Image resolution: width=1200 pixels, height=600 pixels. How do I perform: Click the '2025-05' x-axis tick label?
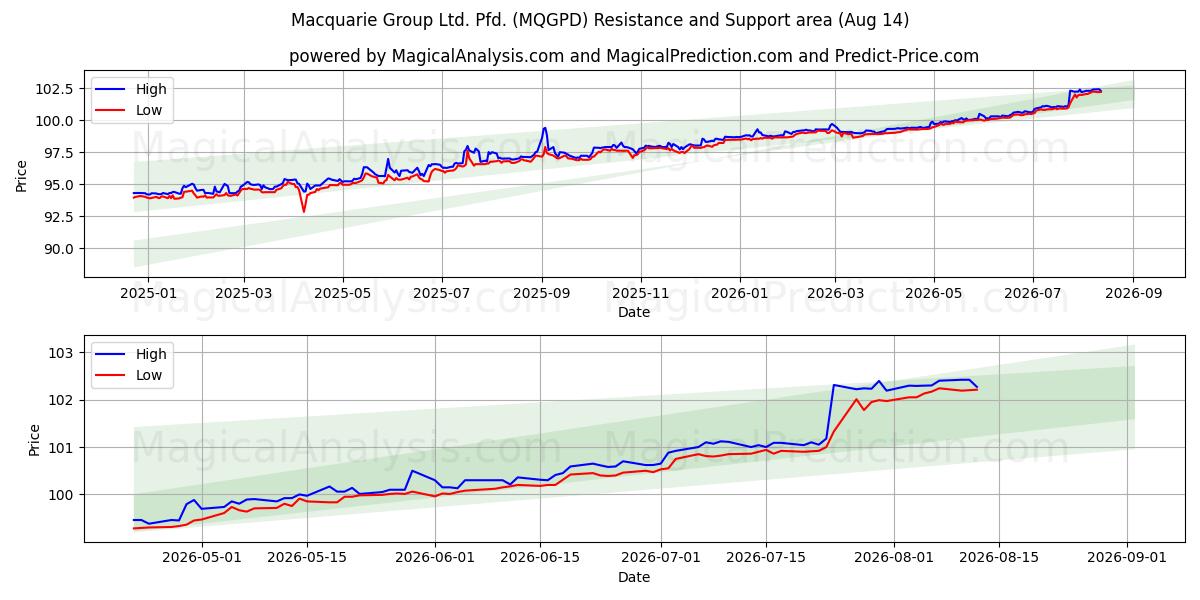(343, 293)
